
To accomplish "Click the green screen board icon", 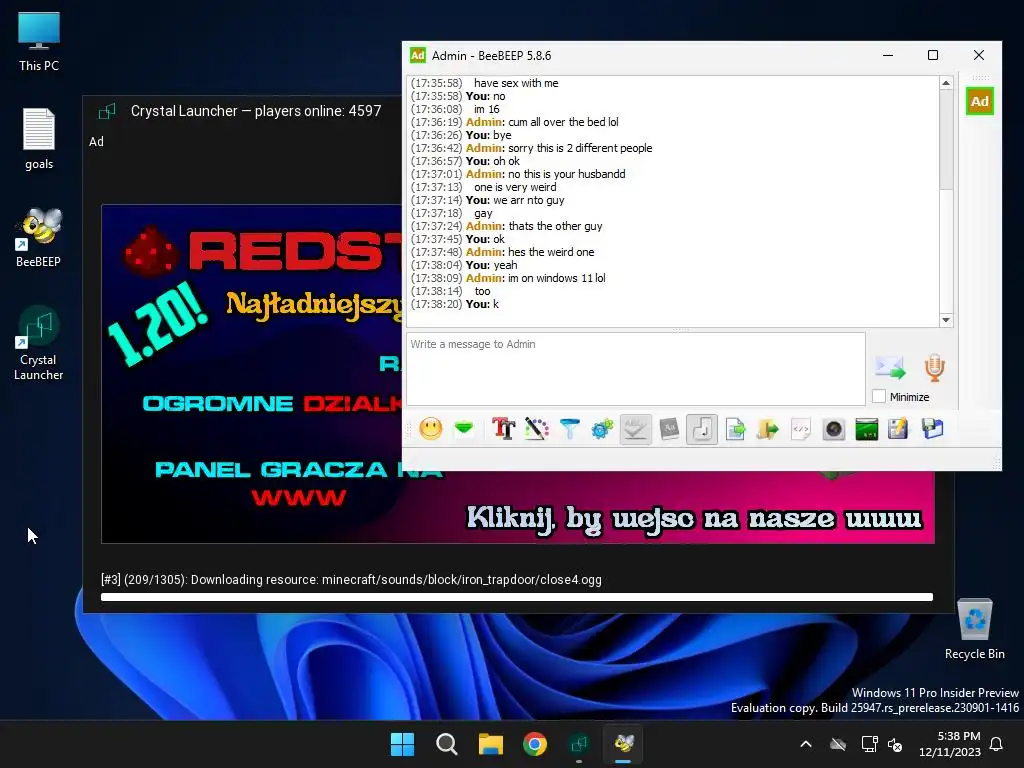I will coord(867,429).
